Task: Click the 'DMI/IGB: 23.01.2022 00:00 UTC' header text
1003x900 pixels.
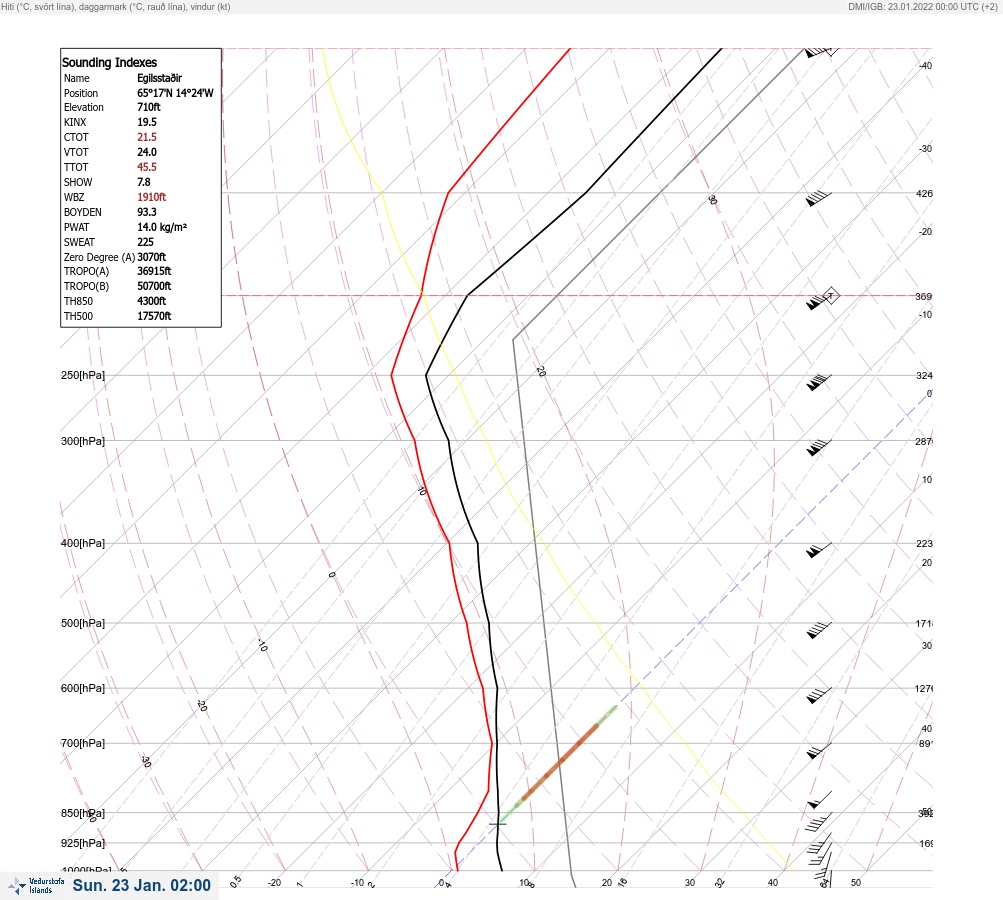Action: click(x=914, y=7)
